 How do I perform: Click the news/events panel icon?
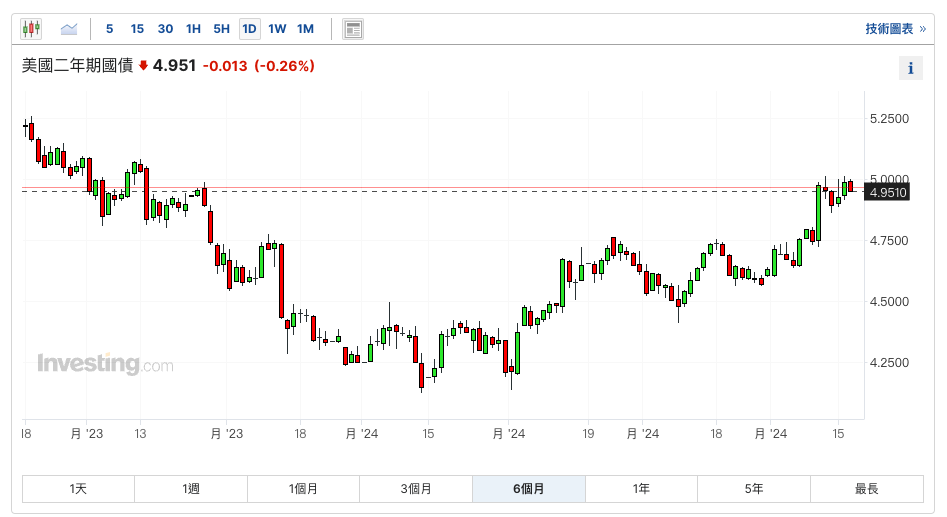[352, 29]
